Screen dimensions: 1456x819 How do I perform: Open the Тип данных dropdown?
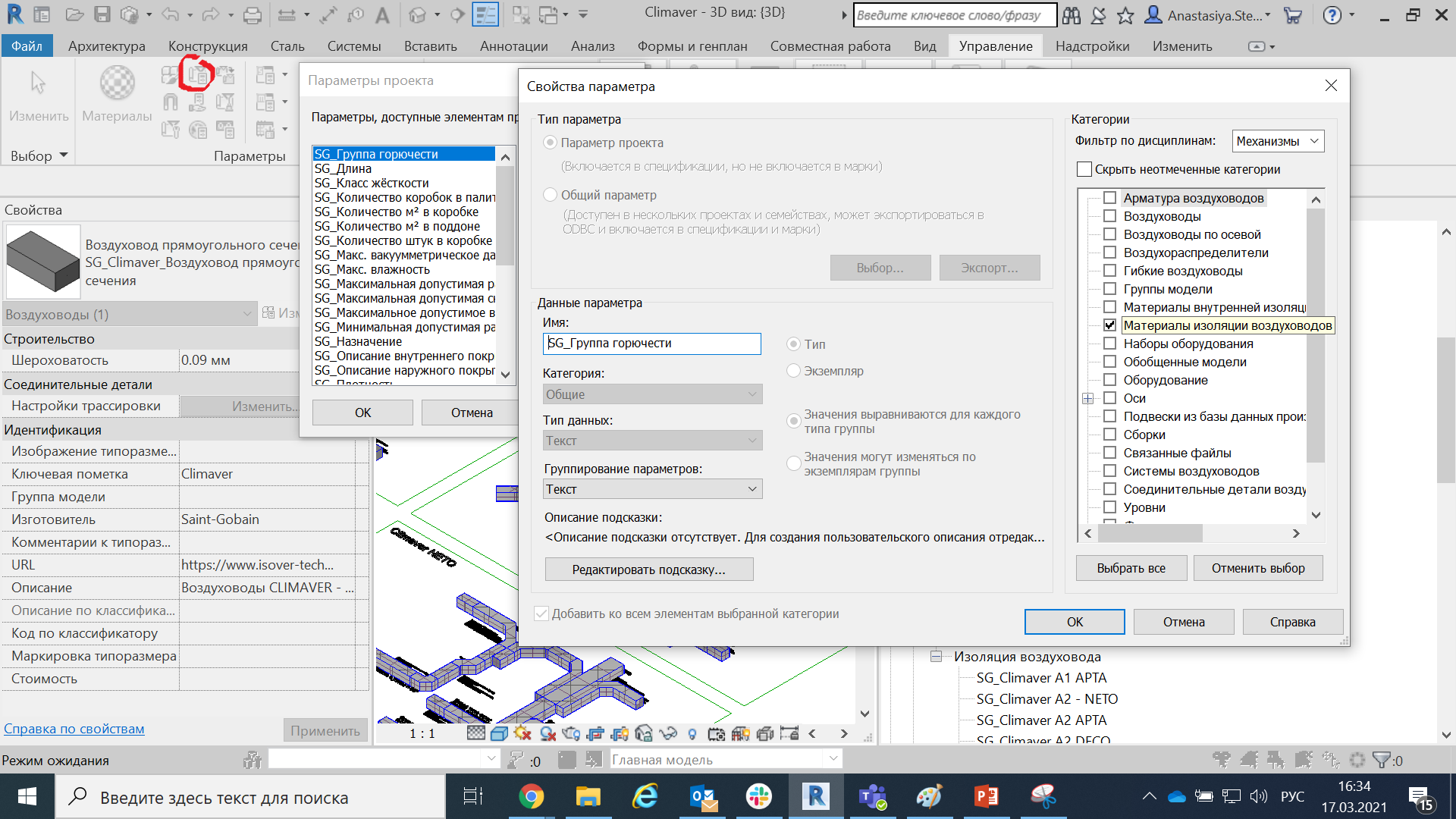(x=652, y=441)
